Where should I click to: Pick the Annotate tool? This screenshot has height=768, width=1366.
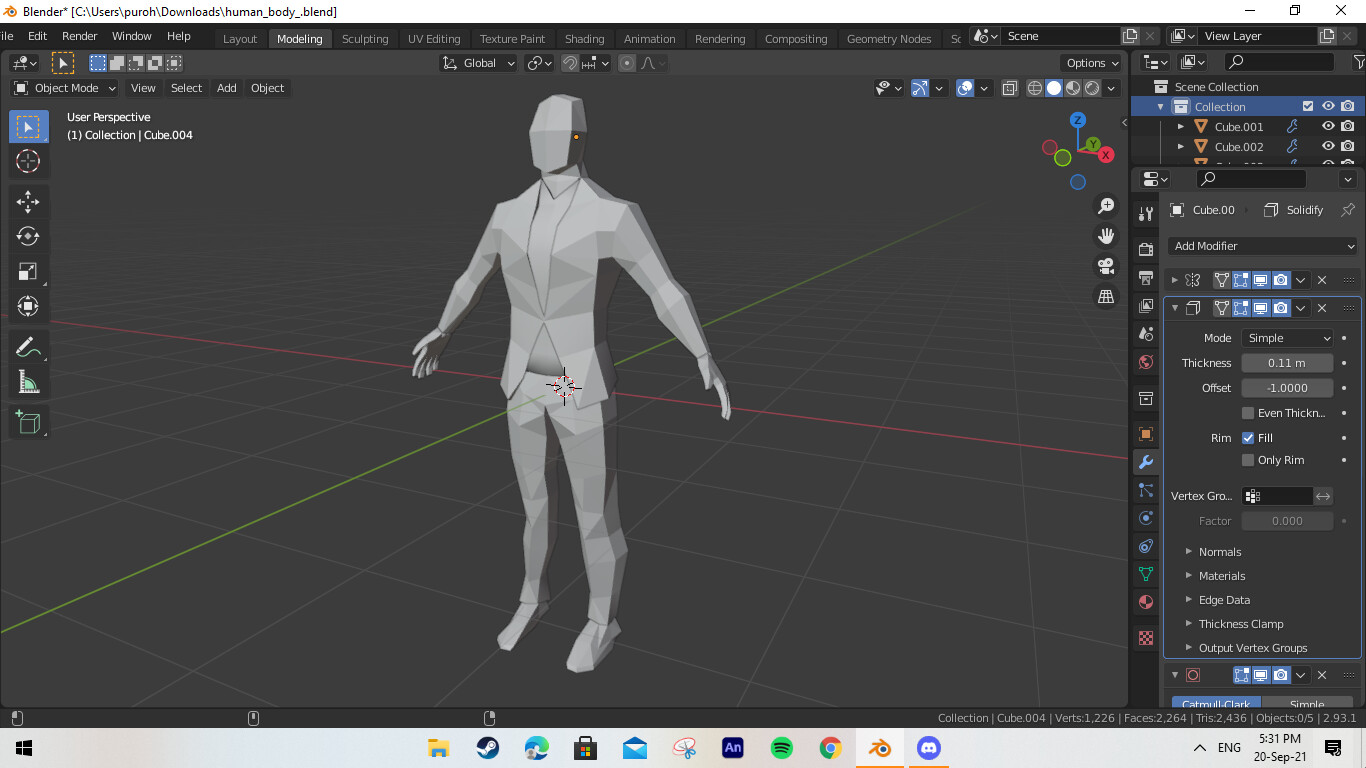pyautogui.click(x=28, y=347)
